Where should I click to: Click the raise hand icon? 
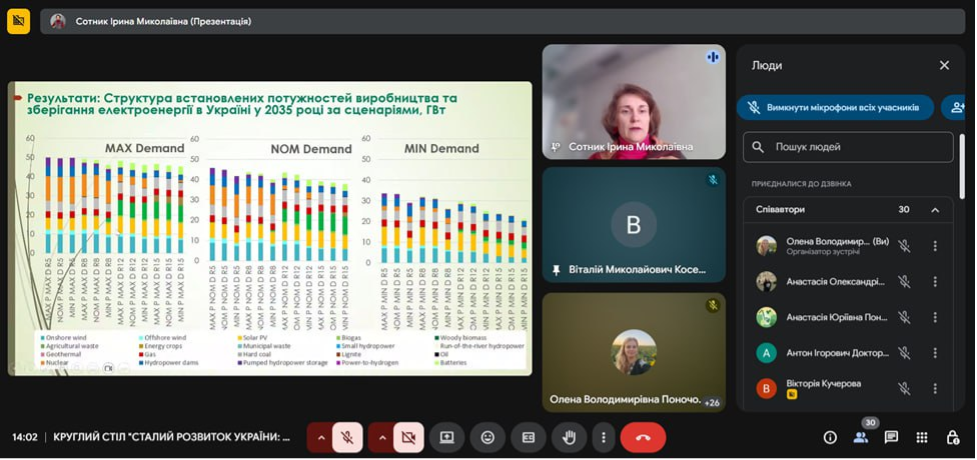point(569,437)
